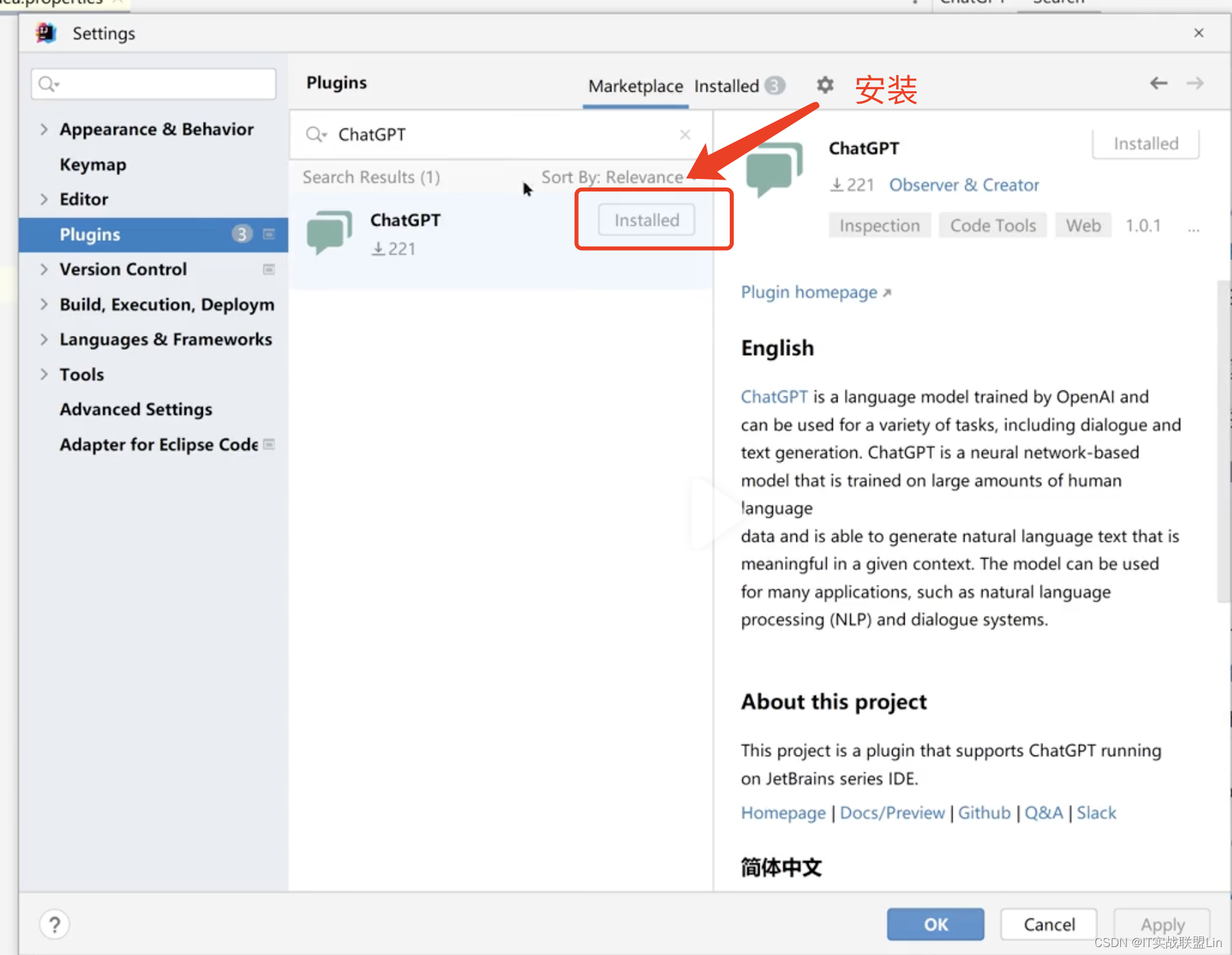The image size is (1232, 955).
Task: Switch to the Marketplace tab
Action: pyautogui.click(x=635, y=86)
